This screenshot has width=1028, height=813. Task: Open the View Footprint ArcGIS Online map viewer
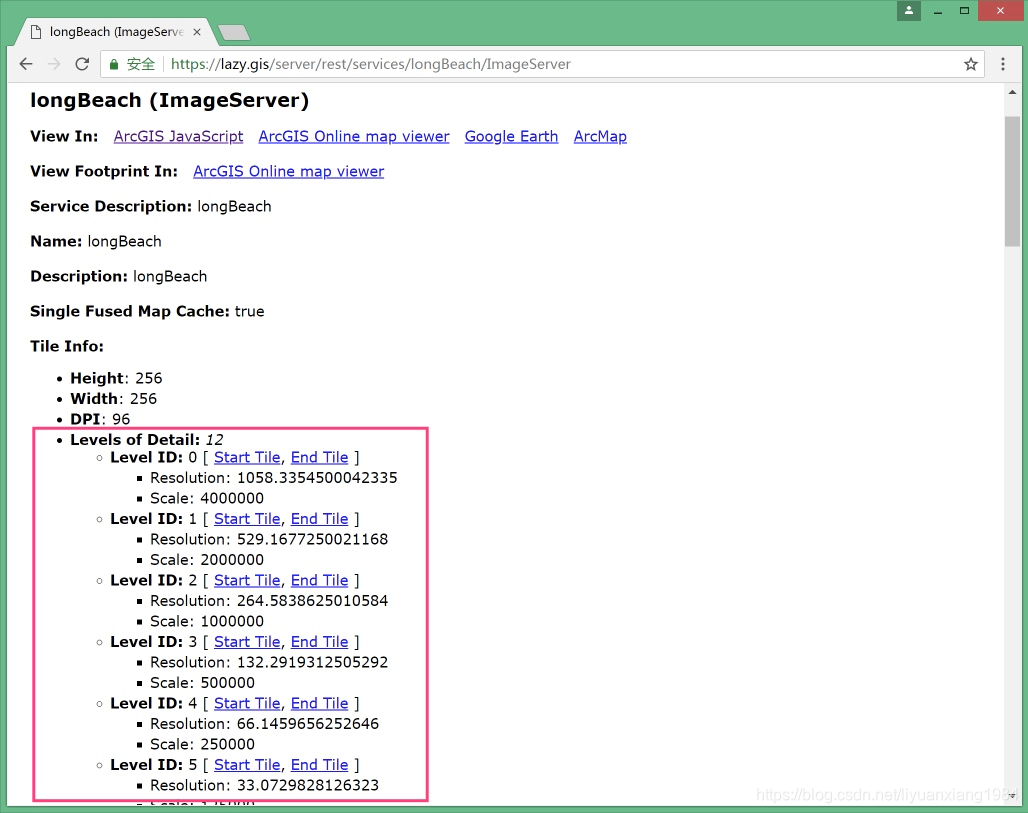click(288, 171)
